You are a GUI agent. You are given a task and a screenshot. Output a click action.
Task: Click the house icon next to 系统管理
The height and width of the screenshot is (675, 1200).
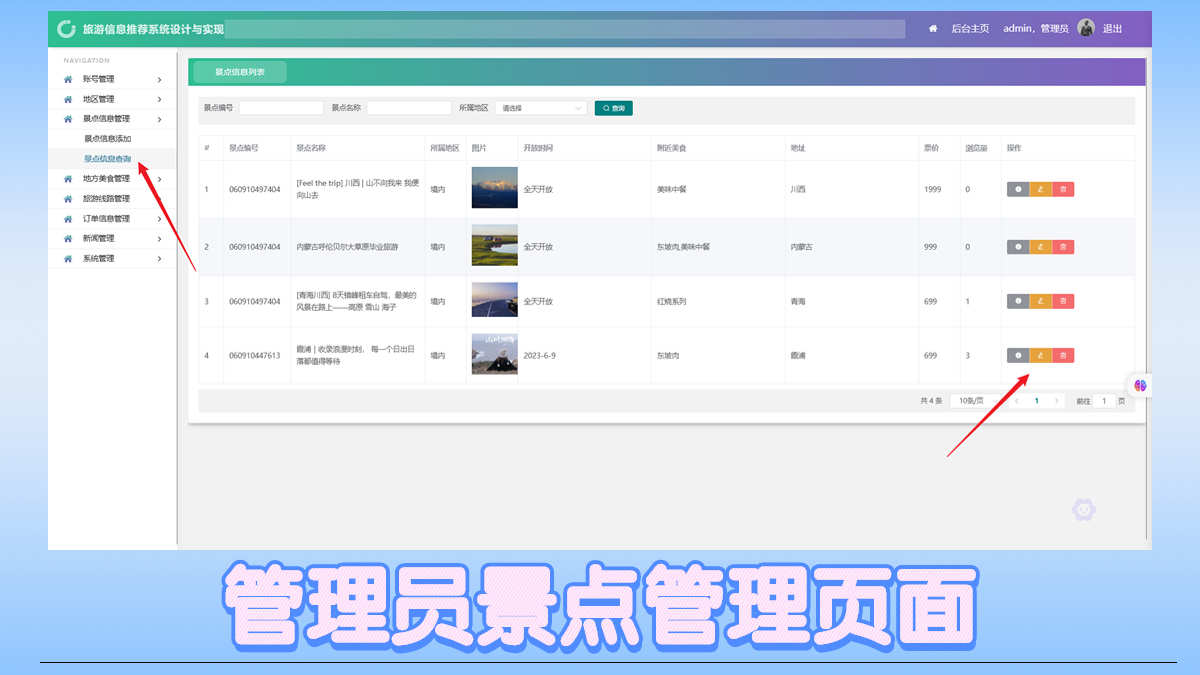(68, 259)
